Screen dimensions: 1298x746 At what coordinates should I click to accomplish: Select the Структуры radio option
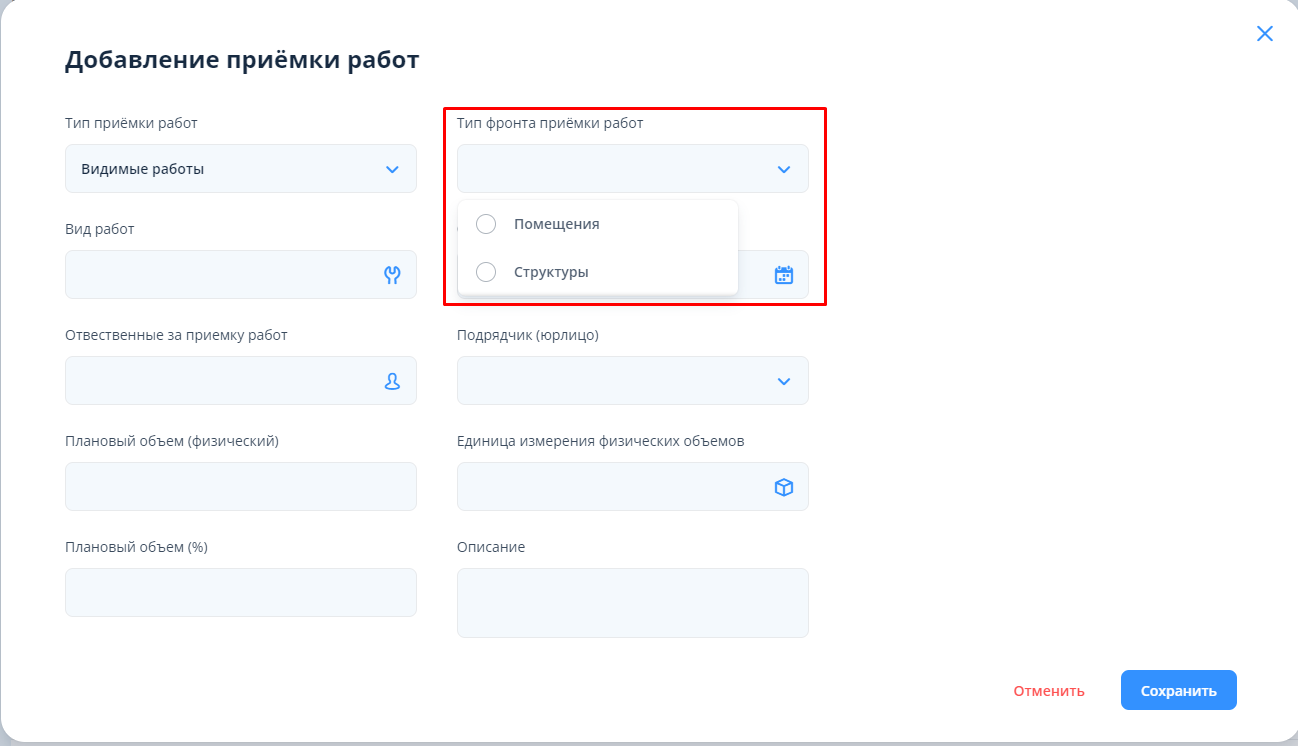(x=486, y=272)
